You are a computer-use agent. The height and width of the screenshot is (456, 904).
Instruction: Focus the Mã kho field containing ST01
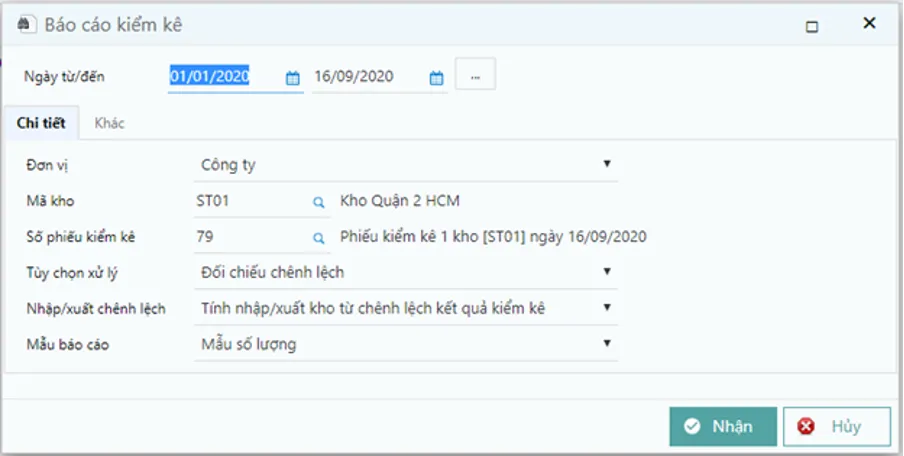click(250, 201)
